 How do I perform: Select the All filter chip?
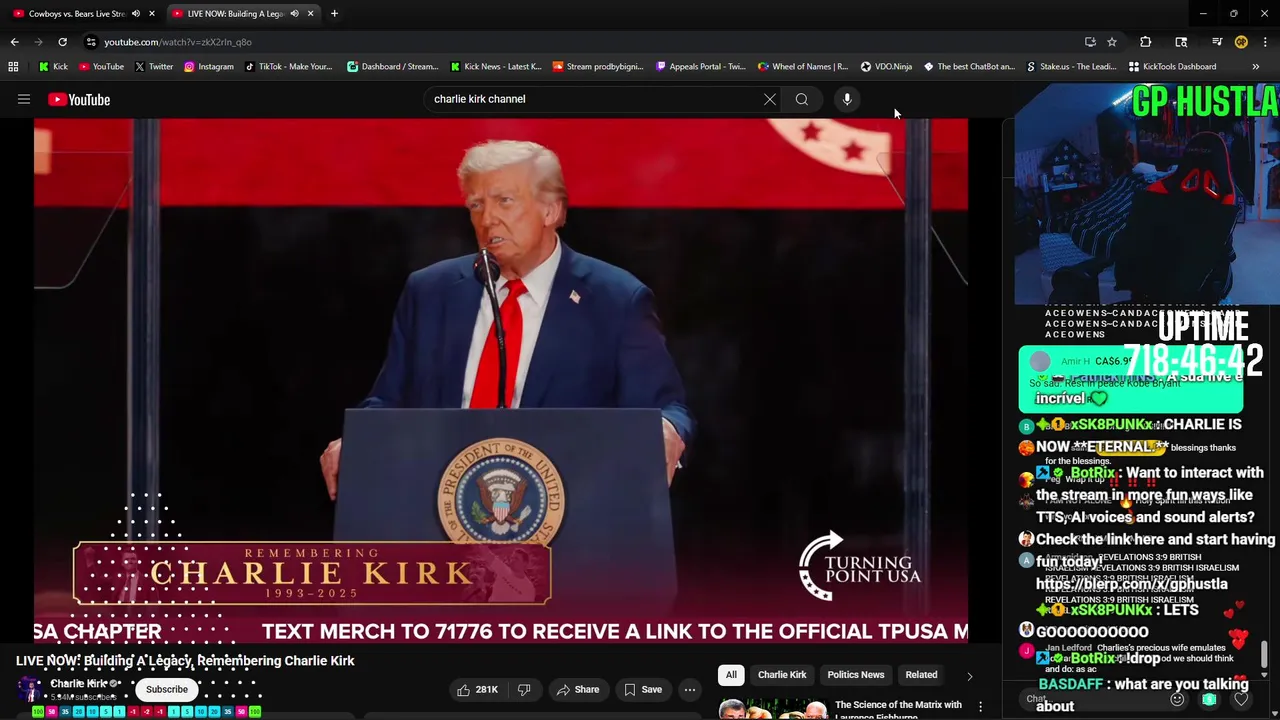(x=731, y=674)
